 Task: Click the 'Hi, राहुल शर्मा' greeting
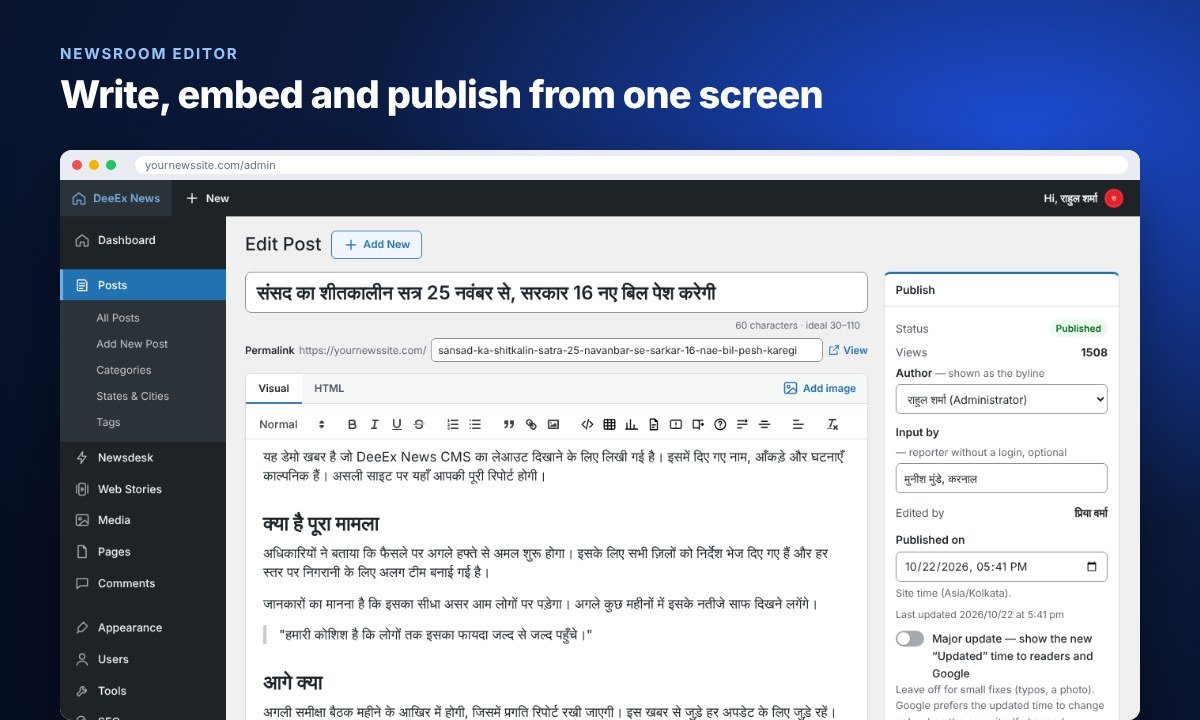tap(1070, 198)
